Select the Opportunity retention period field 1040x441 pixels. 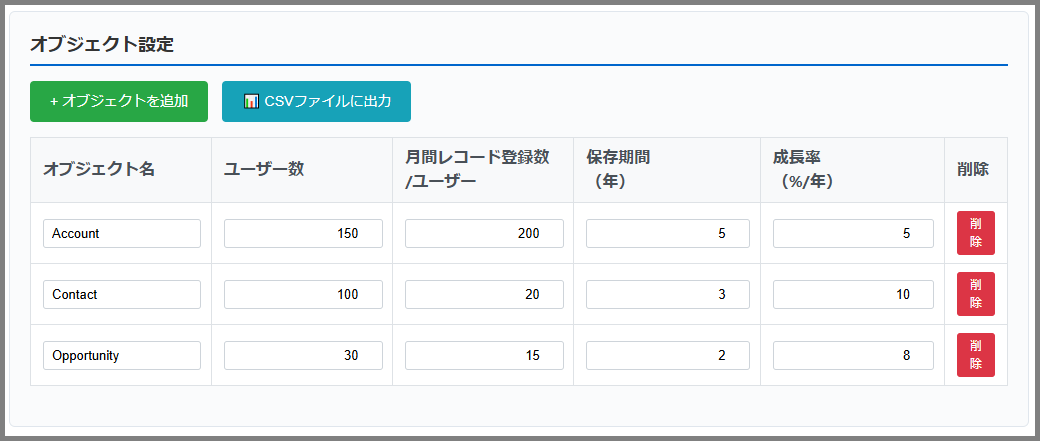tap(668, 355)
